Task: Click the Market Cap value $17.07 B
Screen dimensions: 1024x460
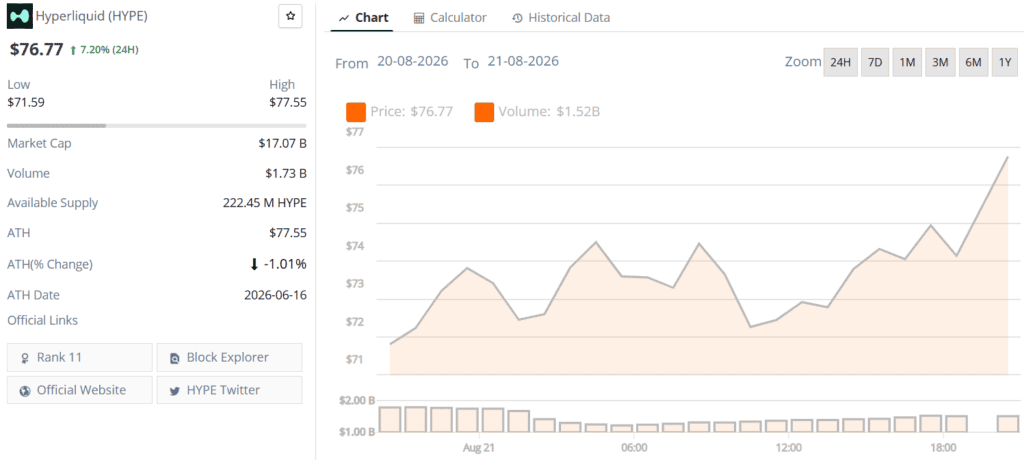Action: pyautogui.click(x=282, y=144)
